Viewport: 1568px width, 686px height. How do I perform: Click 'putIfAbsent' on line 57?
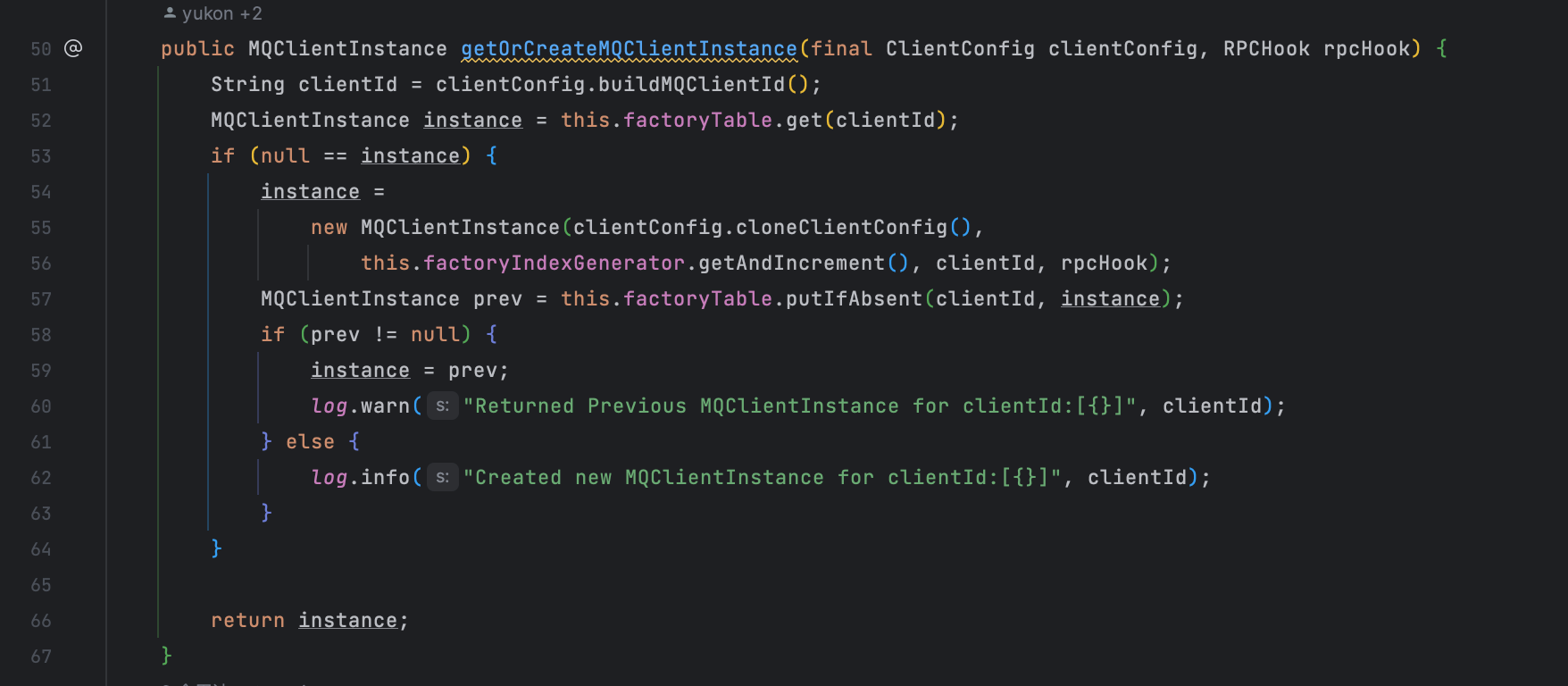coord(854,298)
